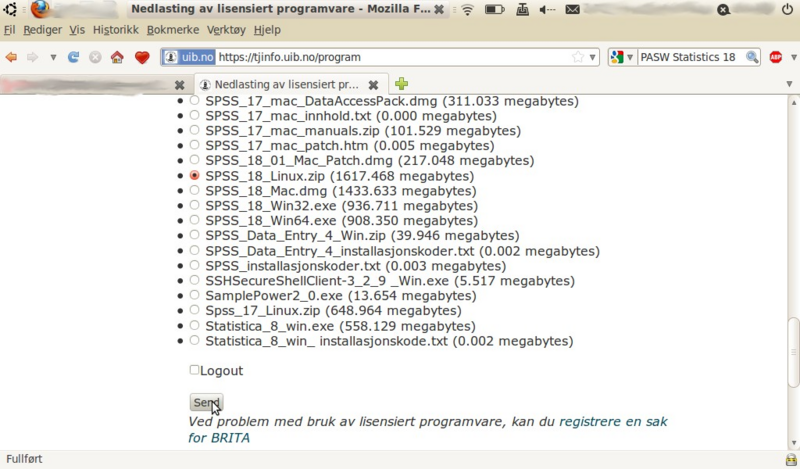Open the Rediger menu

(x=42, y=30)
